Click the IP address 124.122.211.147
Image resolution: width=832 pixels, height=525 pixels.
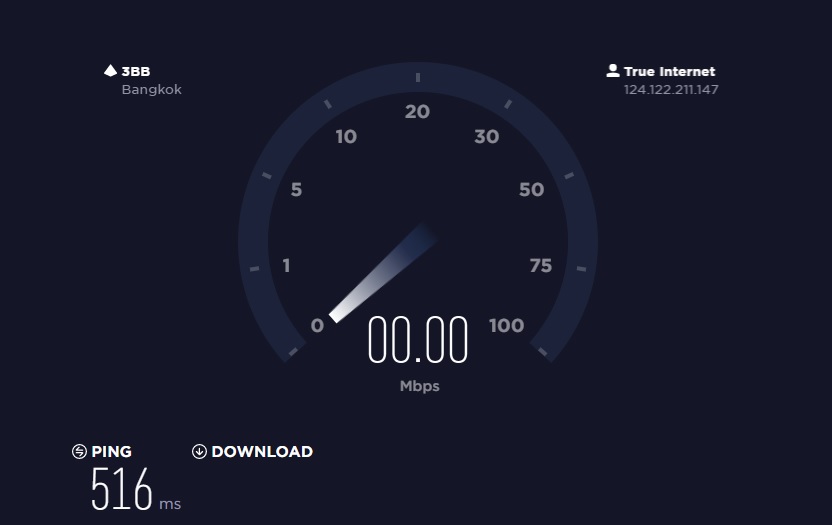click(671, 89)
